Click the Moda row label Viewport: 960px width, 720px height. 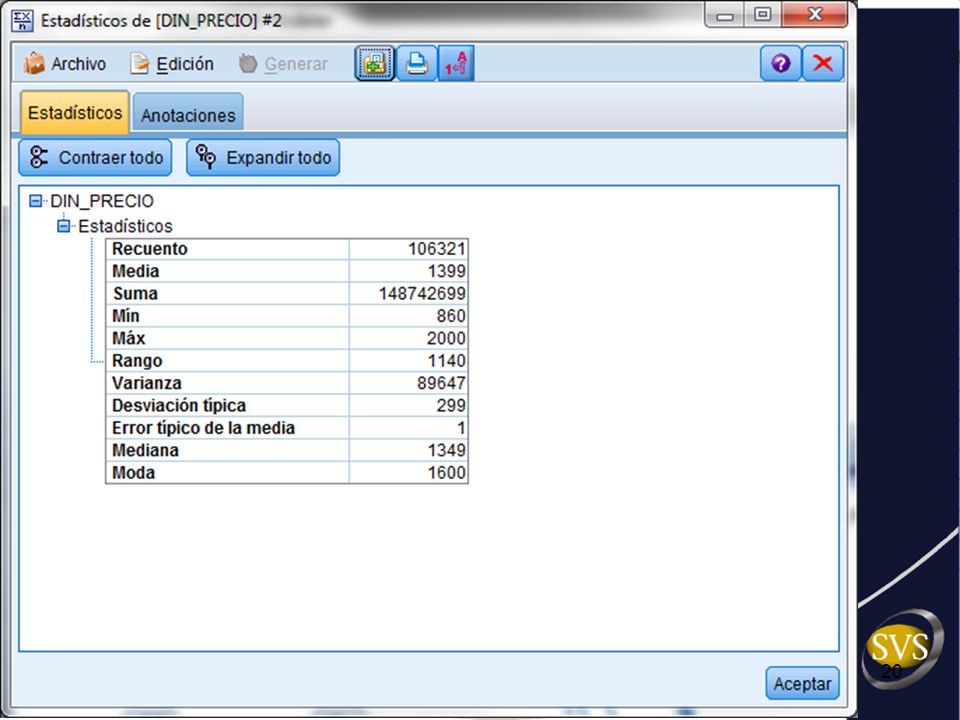(x=133, y=473)
